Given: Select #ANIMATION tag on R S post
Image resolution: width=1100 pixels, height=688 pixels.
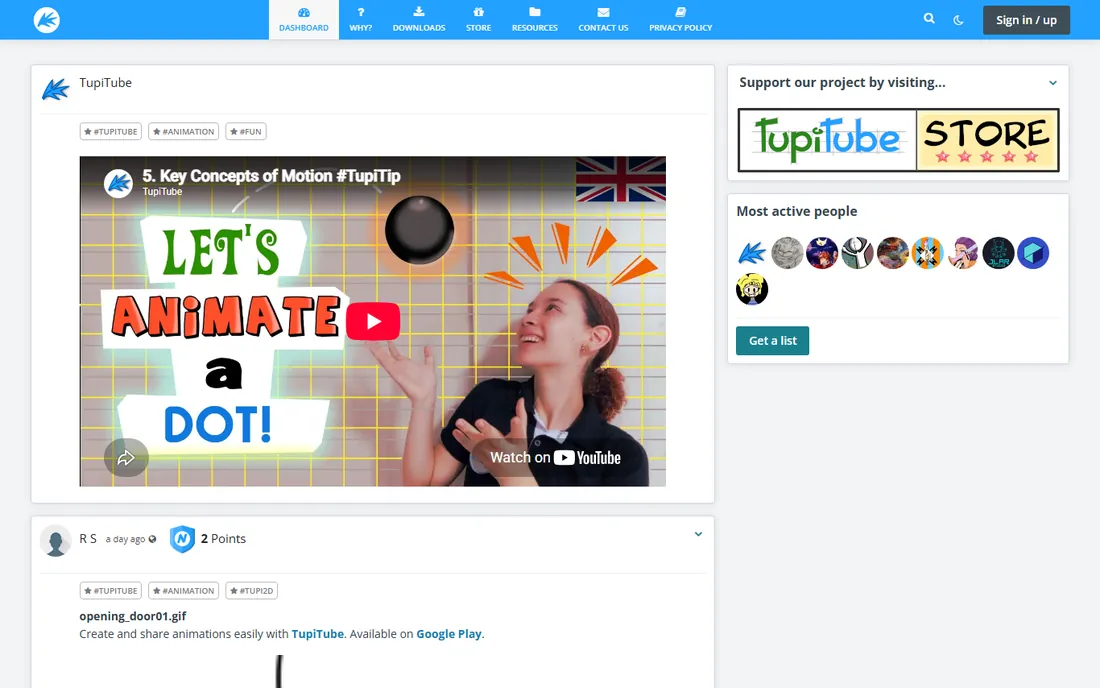Looking at the screenshot, I should tap(184, 591).
